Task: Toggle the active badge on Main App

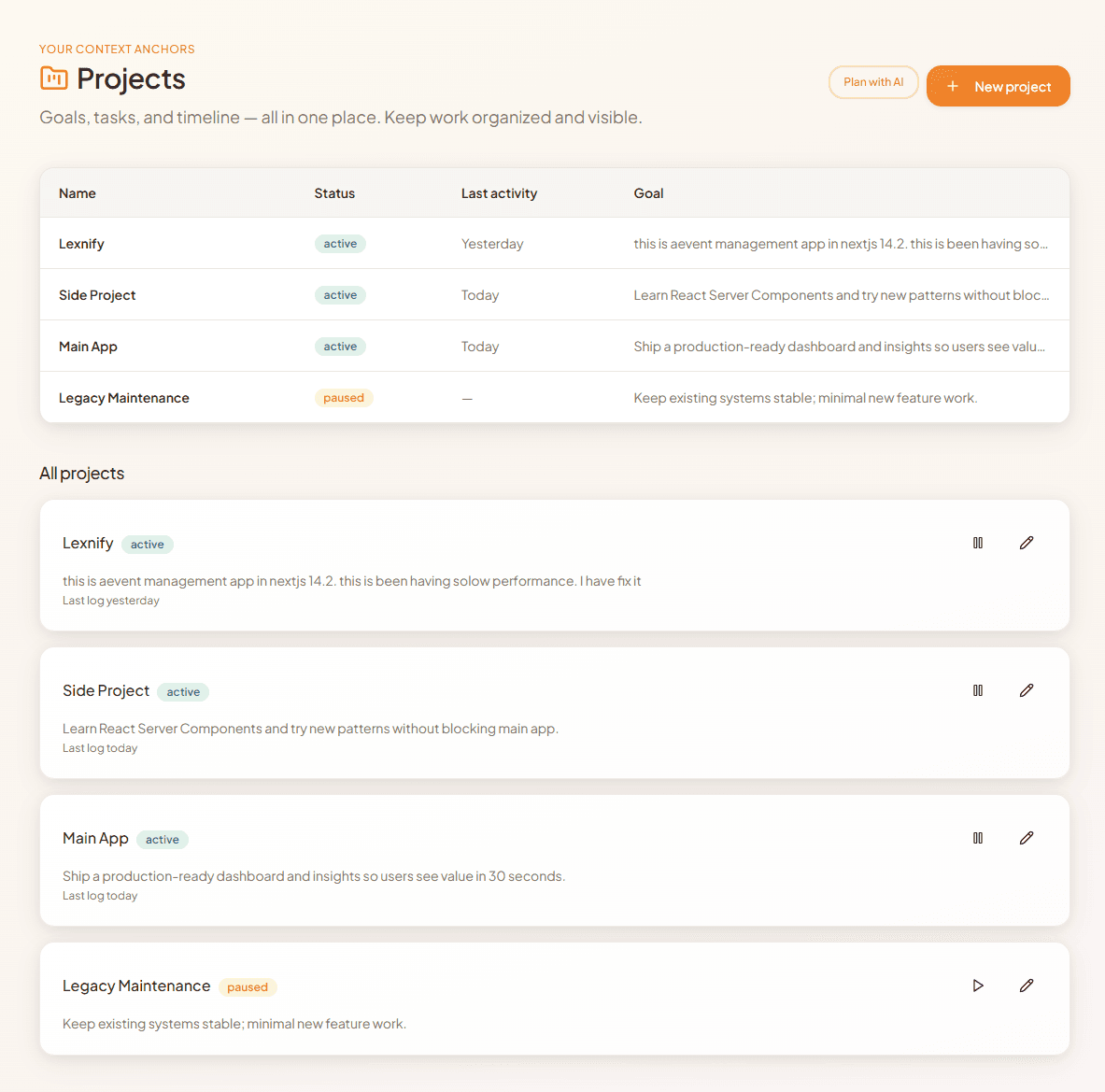Action: 162,839
